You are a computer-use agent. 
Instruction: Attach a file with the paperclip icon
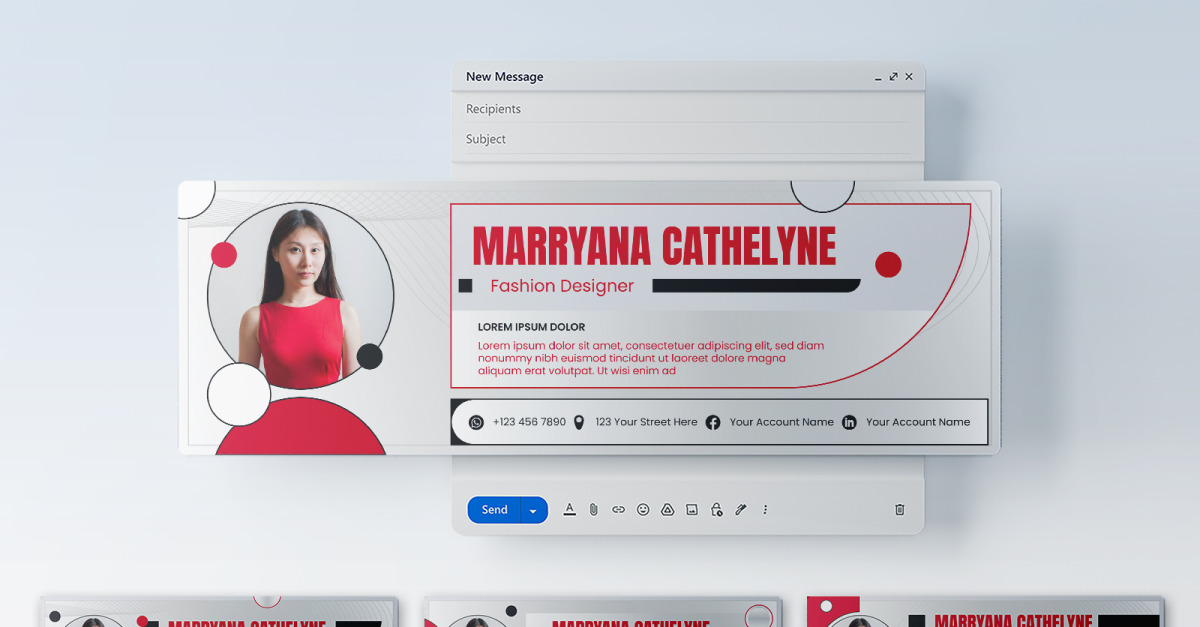[x=593, y=510]
